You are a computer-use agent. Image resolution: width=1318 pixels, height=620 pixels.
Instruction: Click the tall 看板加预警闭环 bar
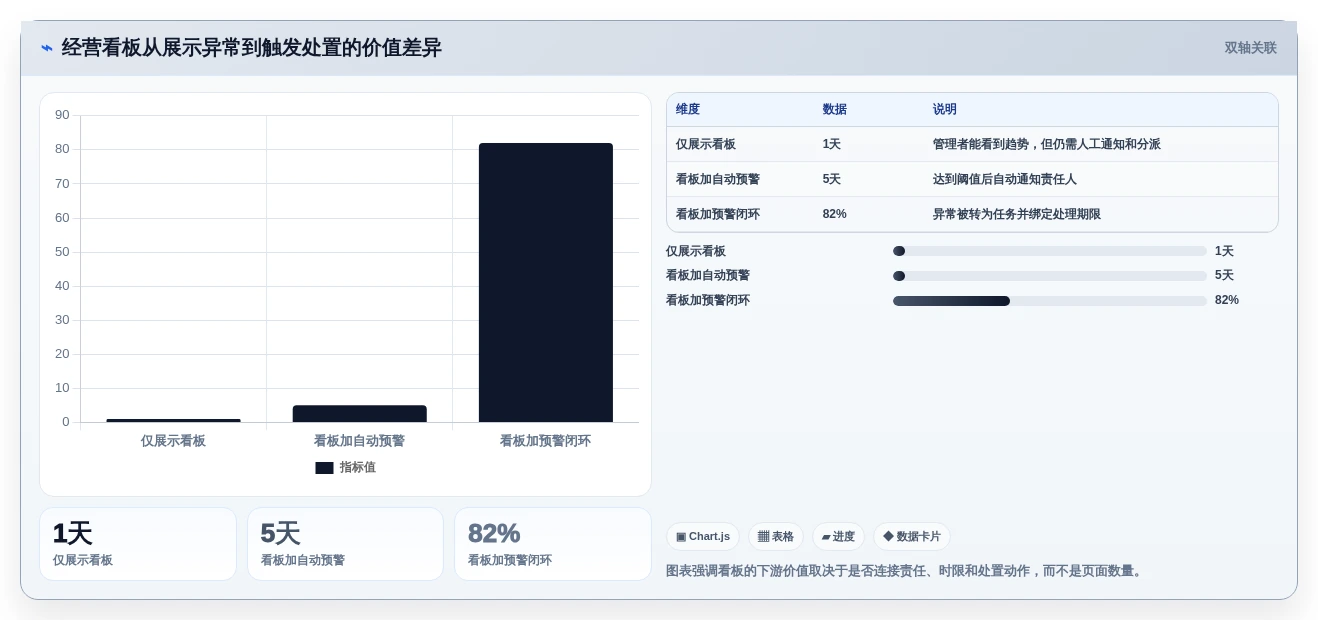point(546,282)
